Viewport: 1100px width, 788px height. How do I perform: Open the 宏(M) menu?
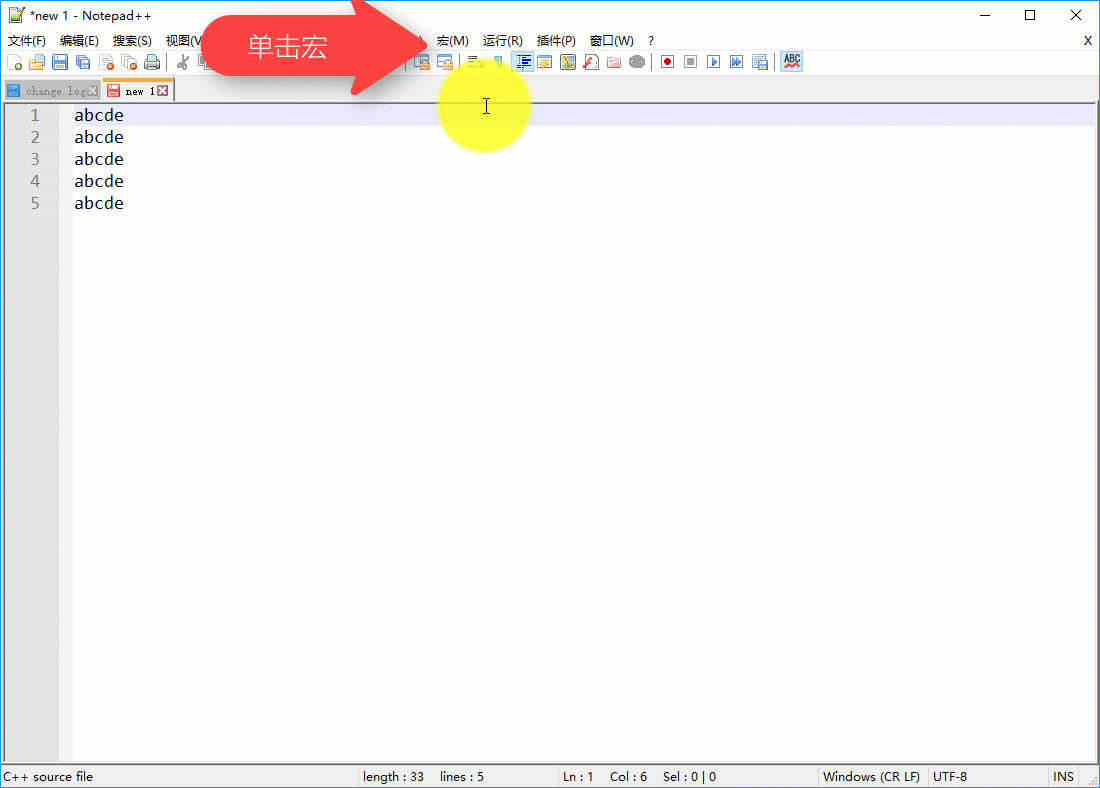click(x=452, y=40)
